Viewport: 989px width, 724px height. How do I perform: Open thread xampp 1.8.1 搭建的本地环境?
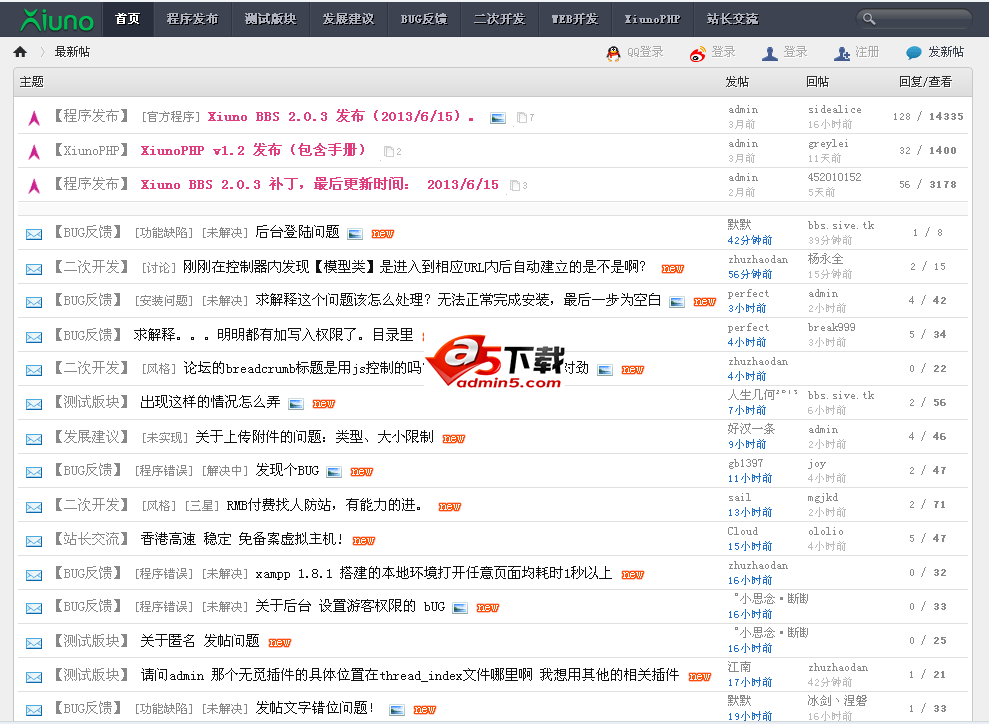pos(433,573)
